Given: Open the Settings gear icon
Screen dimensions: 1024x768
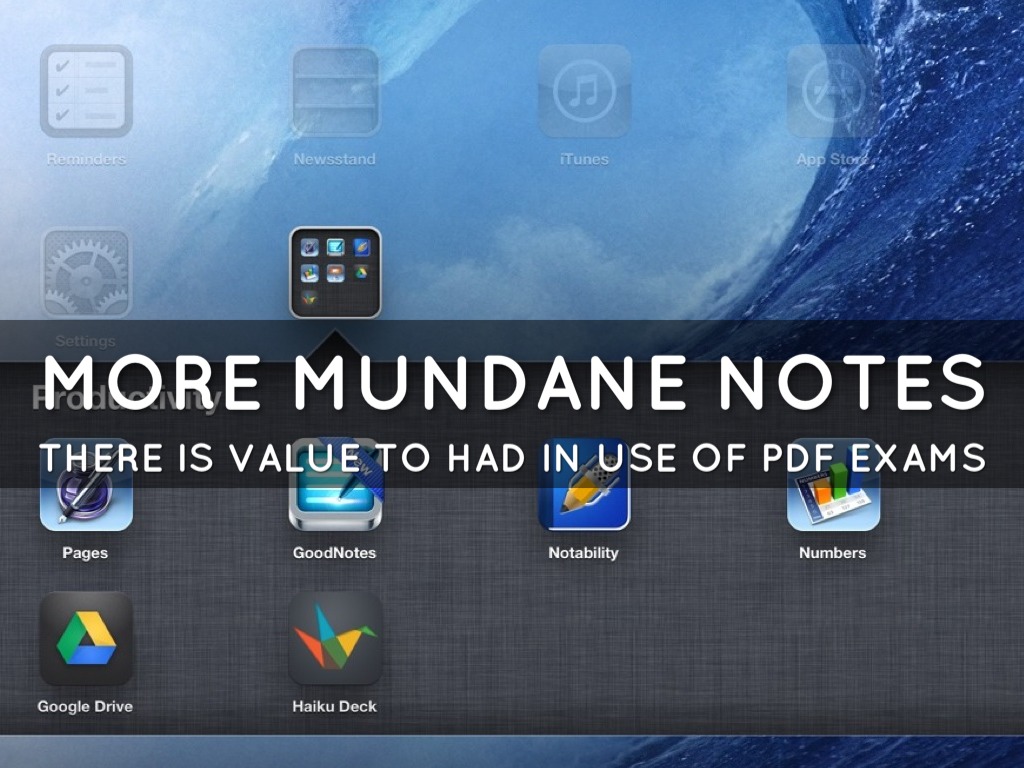Looking at the screenshot, I should 86,273.
